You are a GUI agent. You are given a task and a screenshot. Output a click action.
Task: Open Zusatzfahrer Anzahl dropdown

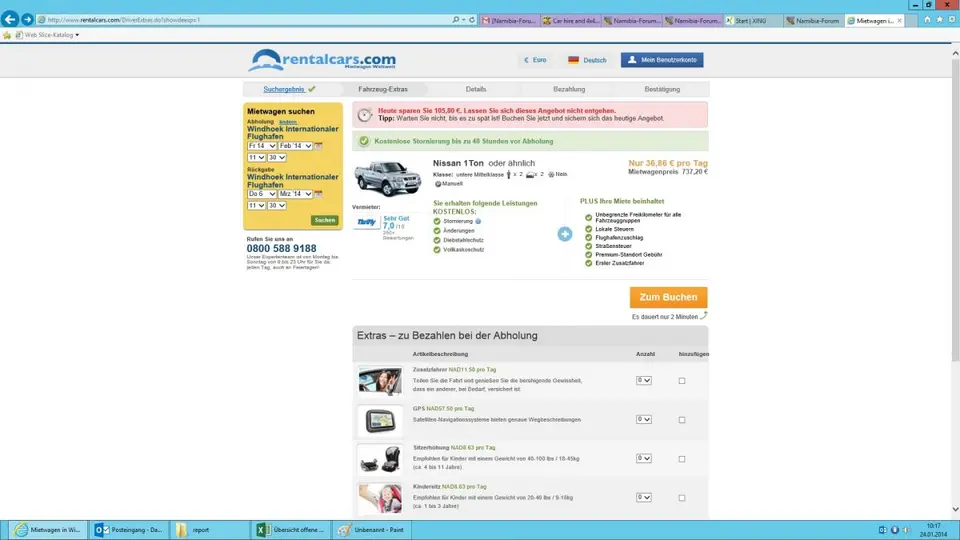coord(643,380)
